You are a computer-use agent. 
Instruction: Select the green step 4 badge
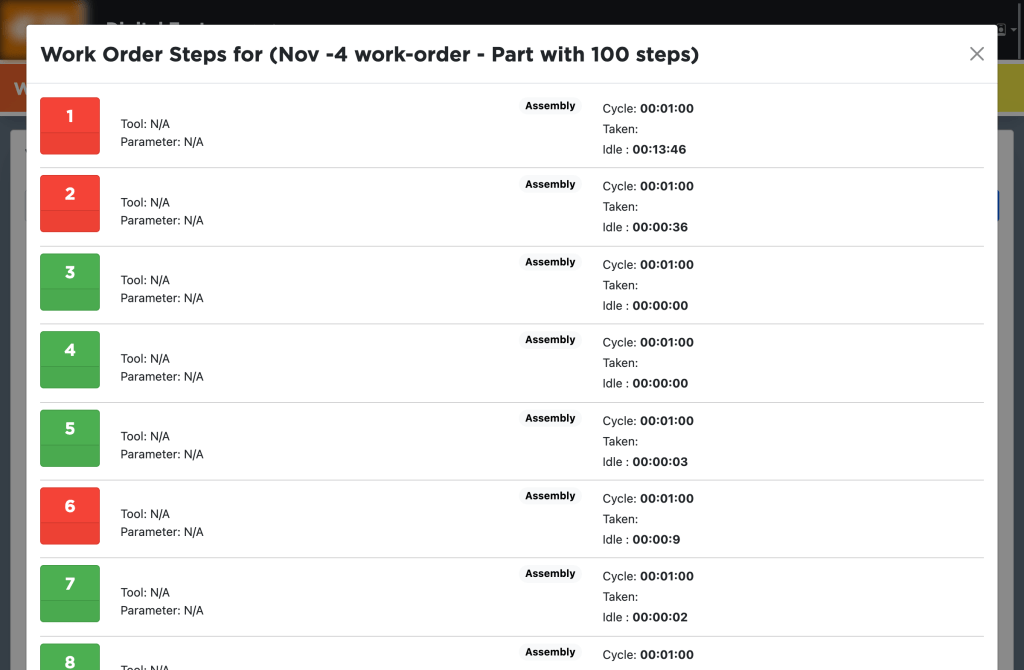69,359
